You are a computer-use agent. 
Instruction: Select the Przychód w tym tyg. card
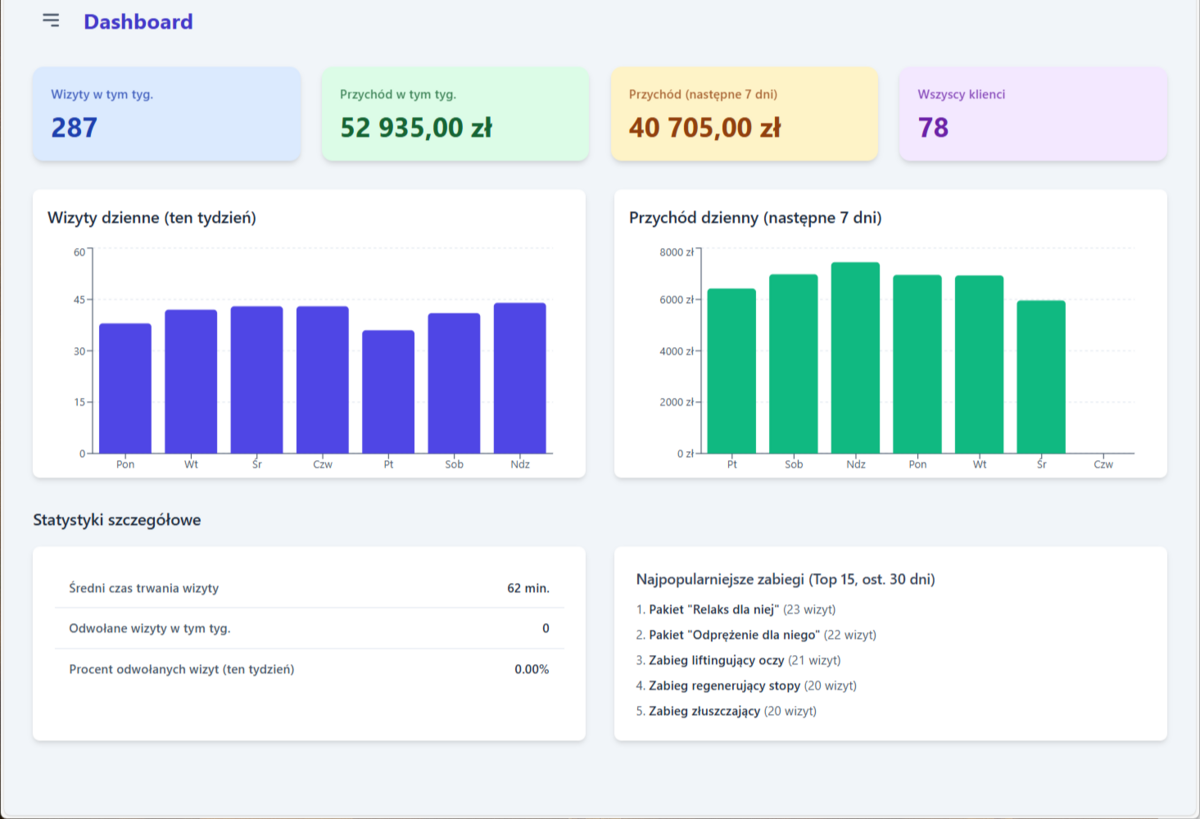(455, 114)
